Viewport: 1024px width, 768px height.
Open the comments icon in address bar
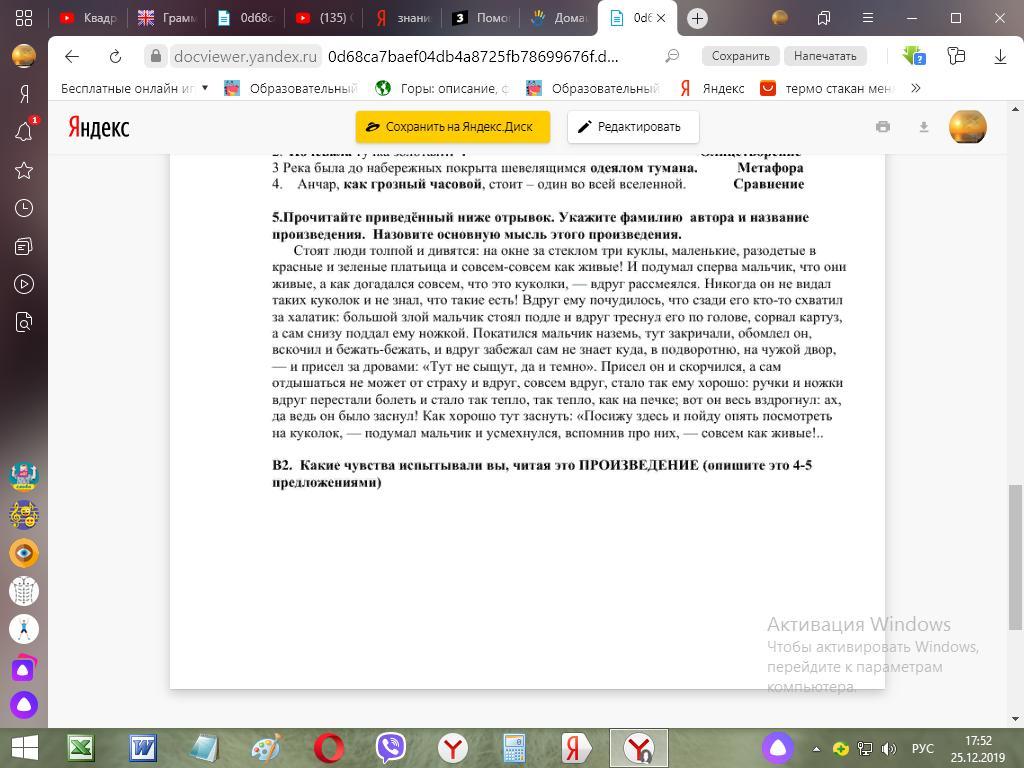(672, 56)
